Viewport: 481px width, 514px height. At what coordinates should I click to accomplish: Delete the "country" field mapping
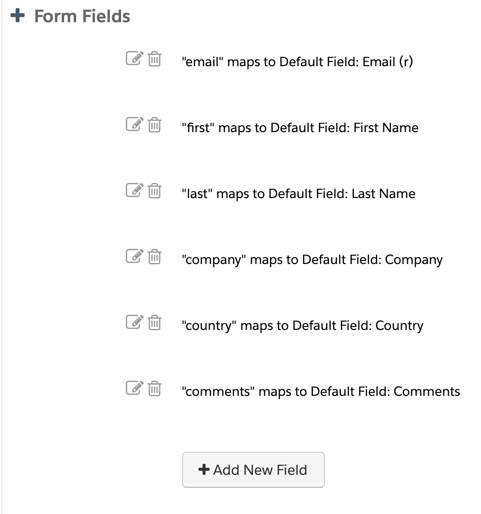tap(155, 322)
